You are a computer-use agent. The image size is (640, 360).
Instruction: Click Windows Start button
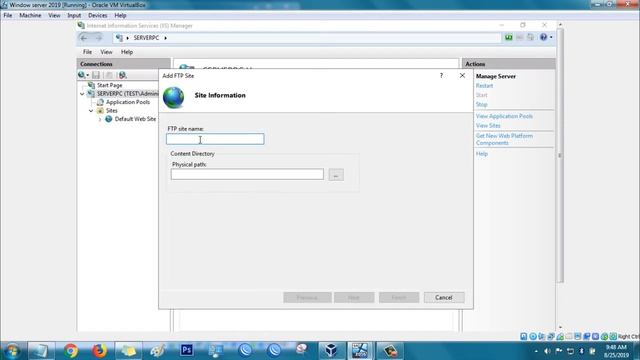[x=11, y=351]
